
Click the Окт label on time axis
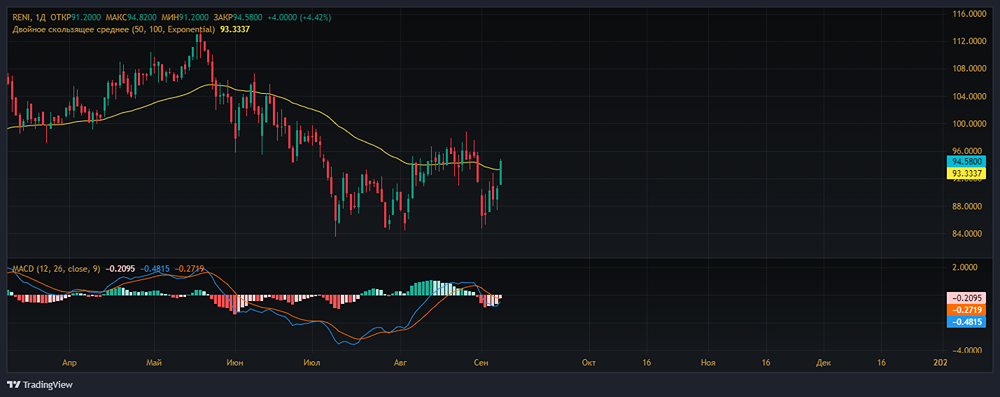click(589, 363)
